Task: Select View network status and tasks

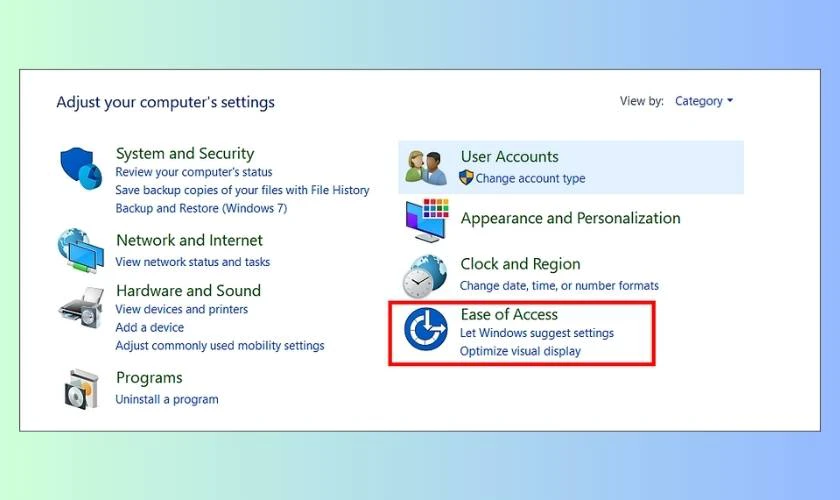Action: pyautogui.click(x=192, y=262)
